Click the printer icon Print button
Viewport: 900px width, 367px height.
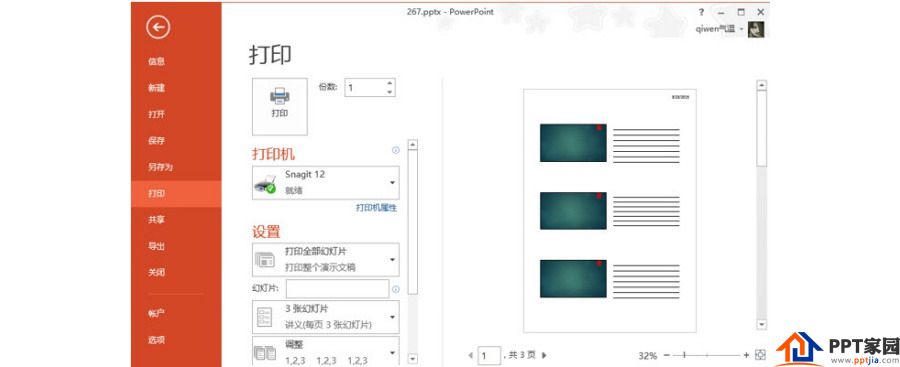tap(280, 107)
